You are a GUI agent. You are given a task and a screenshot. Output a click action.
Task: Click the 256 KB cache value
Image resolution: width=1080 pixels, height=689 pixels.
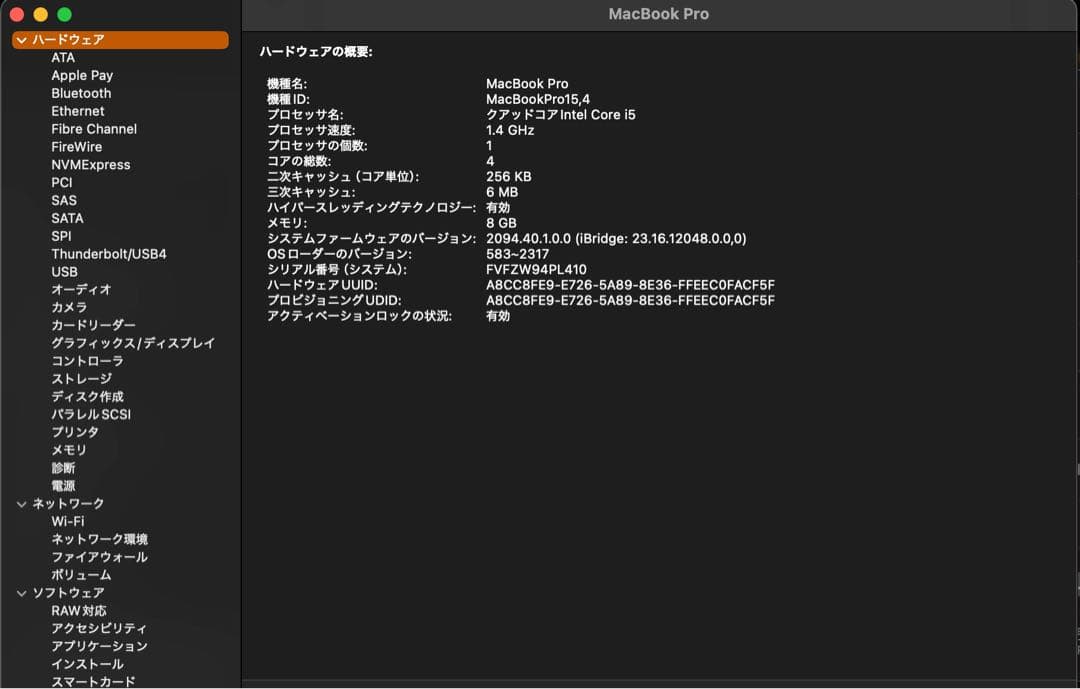tap(508, 177)
